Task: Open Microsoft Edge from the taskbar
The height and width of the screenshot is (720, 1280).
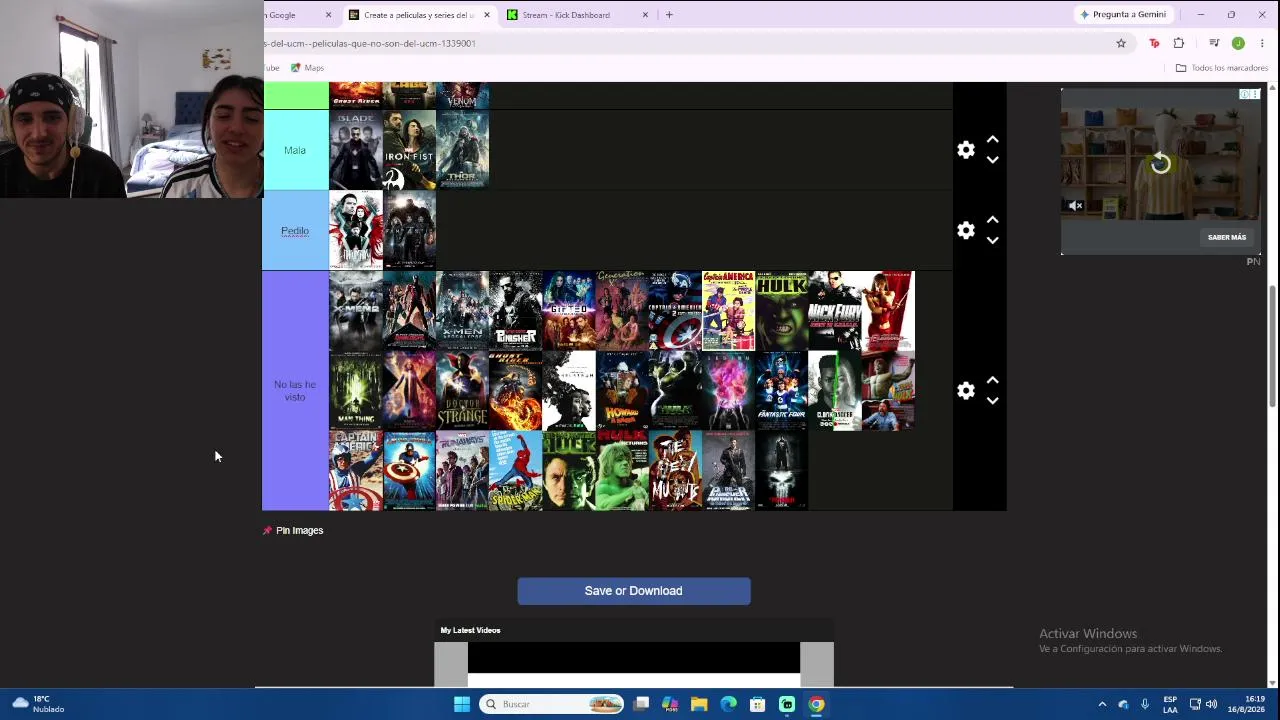Action: click(728, 704)
